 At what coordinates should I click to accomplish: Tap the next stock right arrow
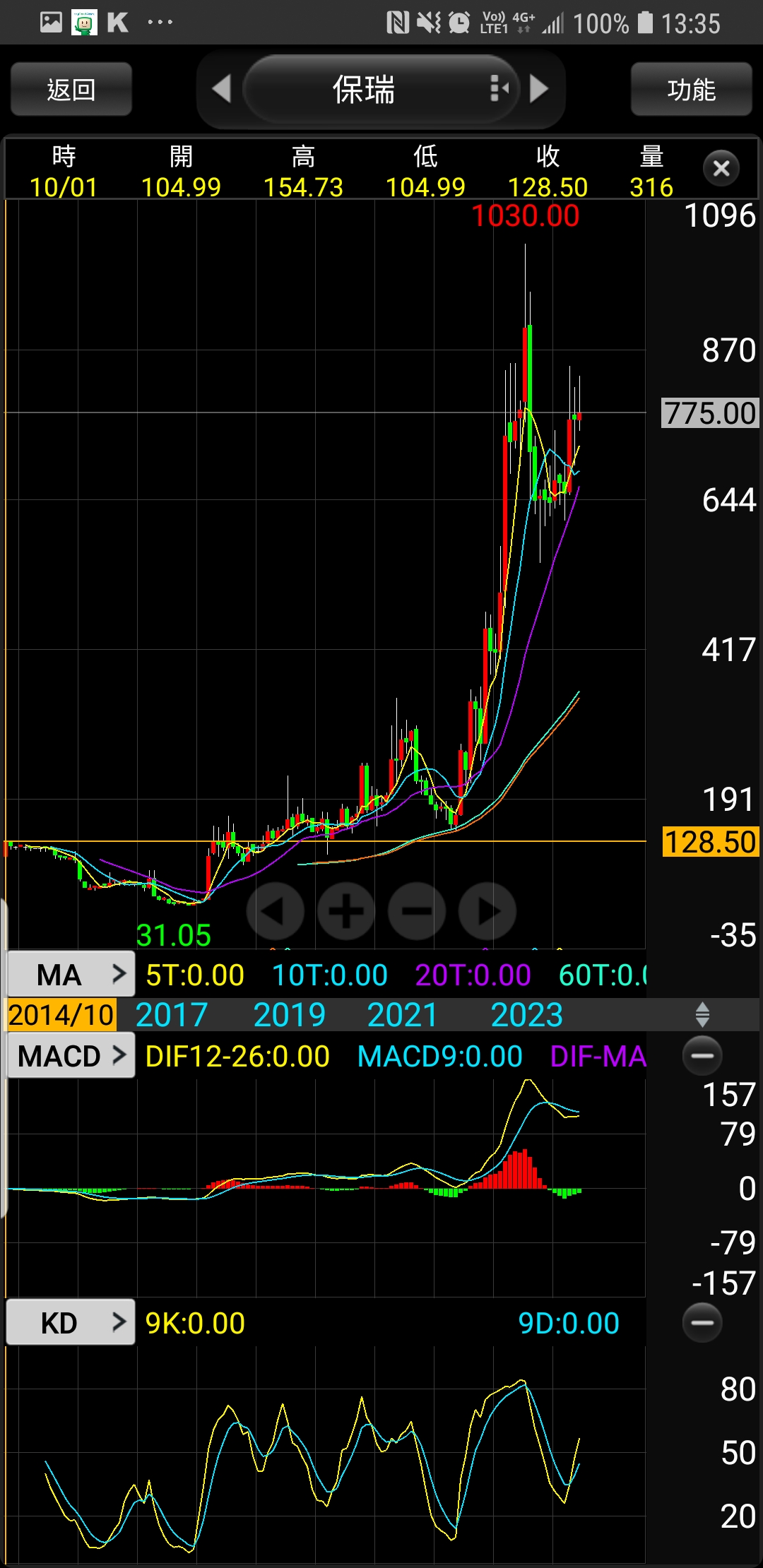tap(538, 89)
